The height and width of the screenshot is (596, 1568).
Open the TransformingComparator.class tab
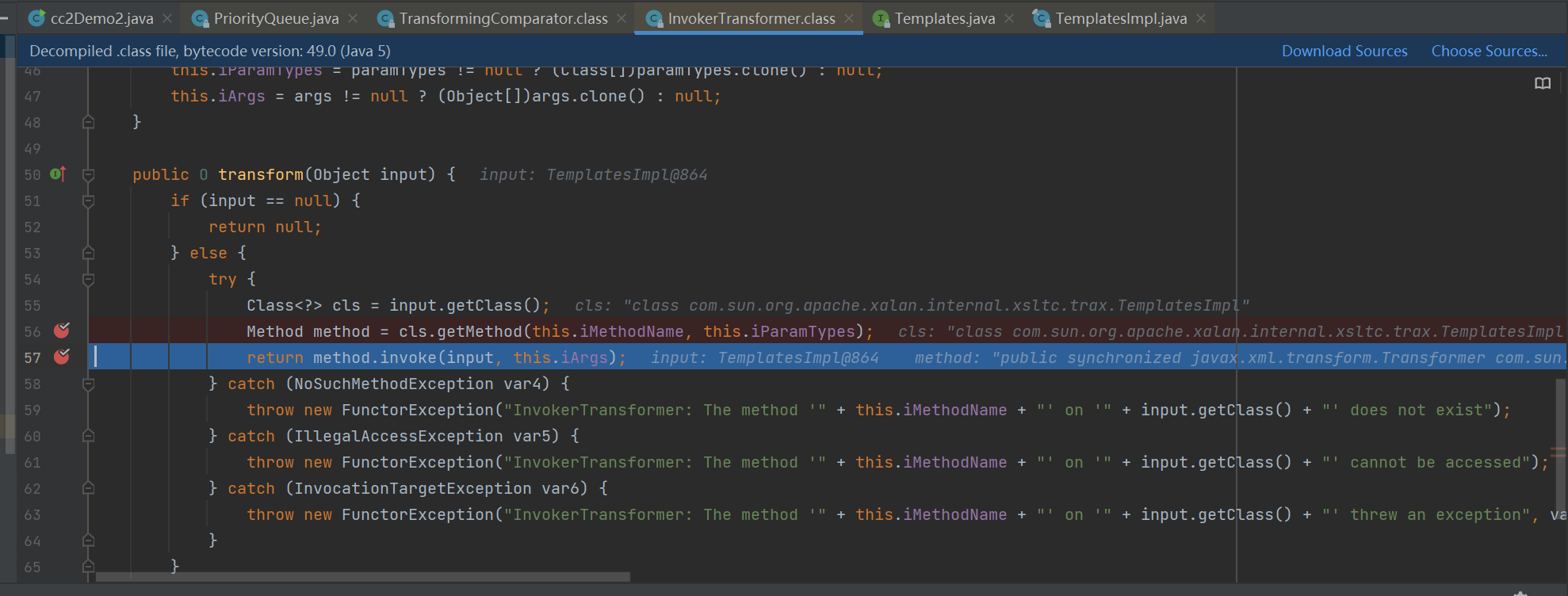coord(503,18)
